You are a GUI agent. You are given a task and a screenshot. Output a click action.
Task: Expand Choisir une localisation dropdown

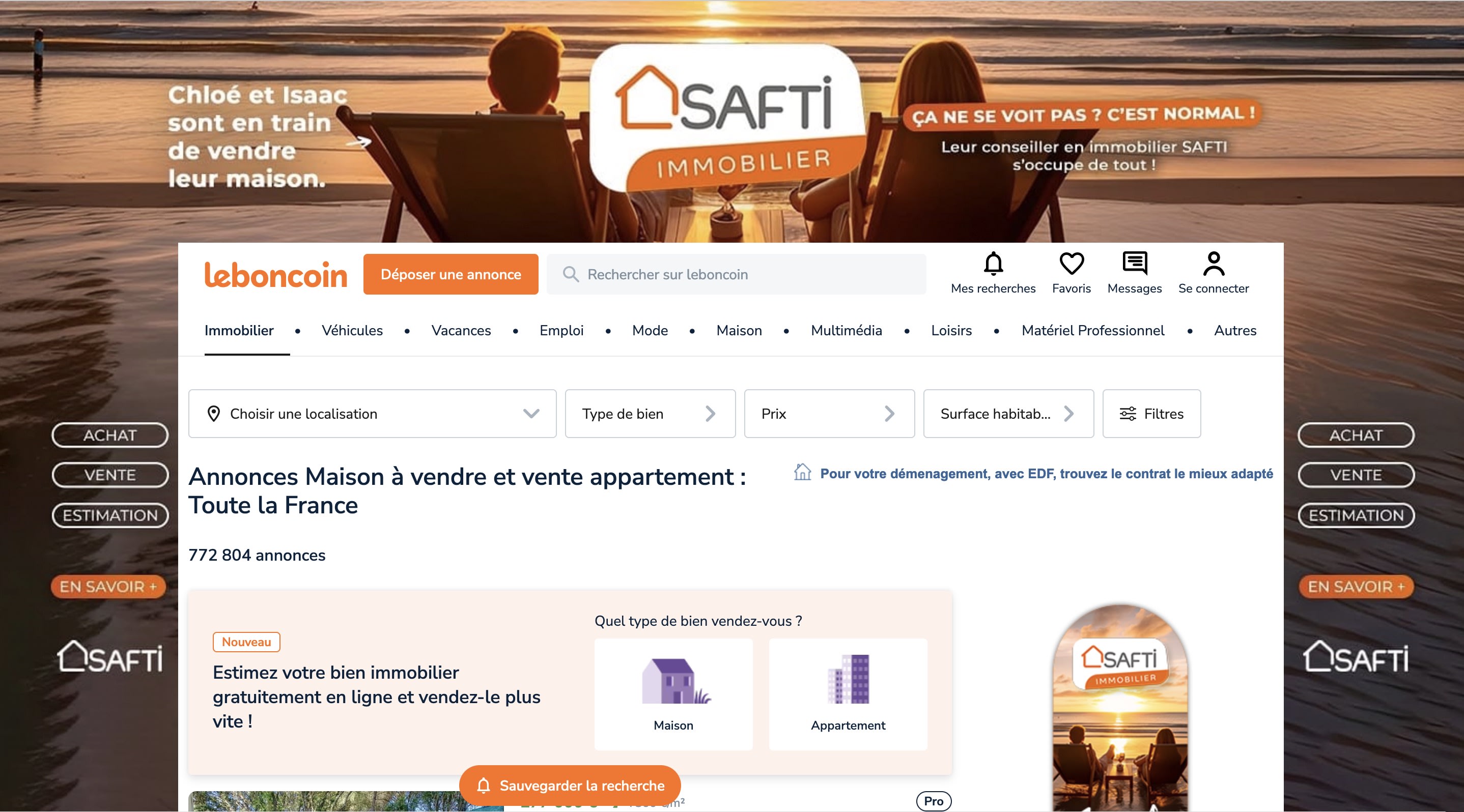point(372,414)
